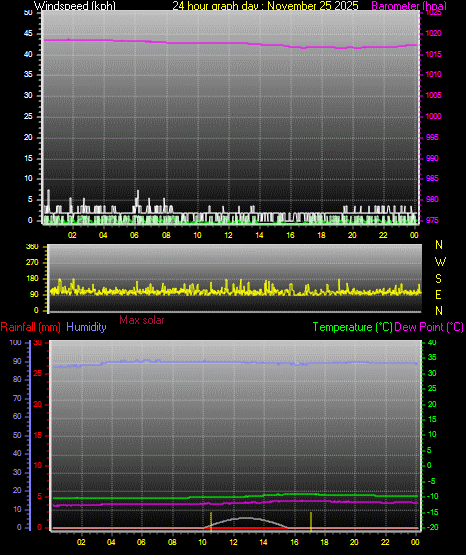Select the 'Rainfall (mm)' legend label

[30, 327]
